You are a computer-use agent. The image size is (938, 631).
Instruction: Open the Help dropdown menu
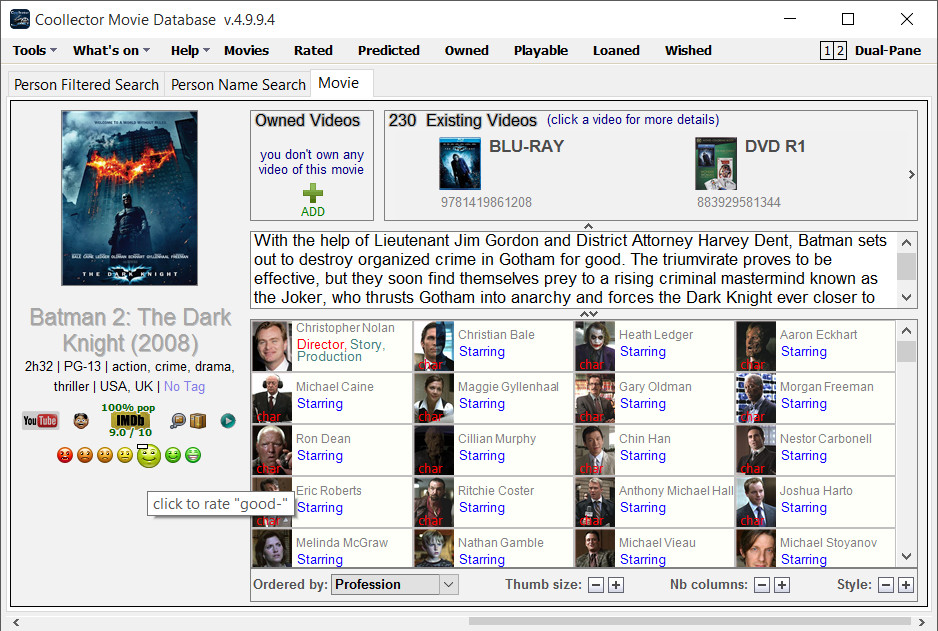click(x=190, y=51)
